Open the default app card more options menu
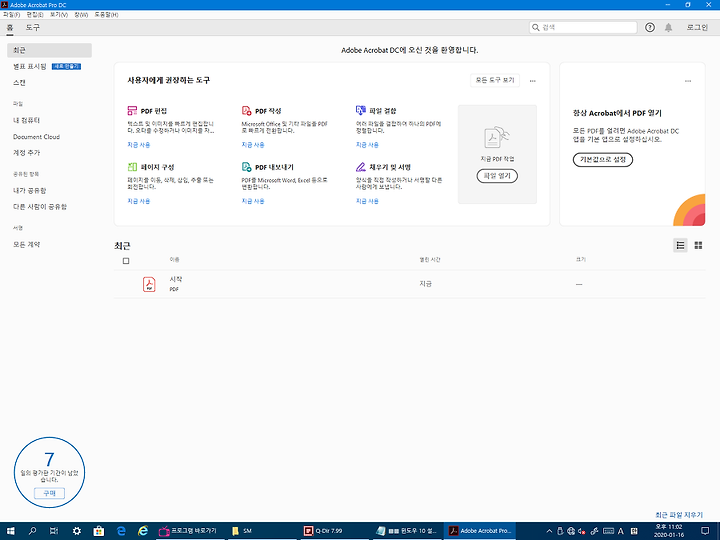Viewport: 720px width, 540px height. coord(688,81)
